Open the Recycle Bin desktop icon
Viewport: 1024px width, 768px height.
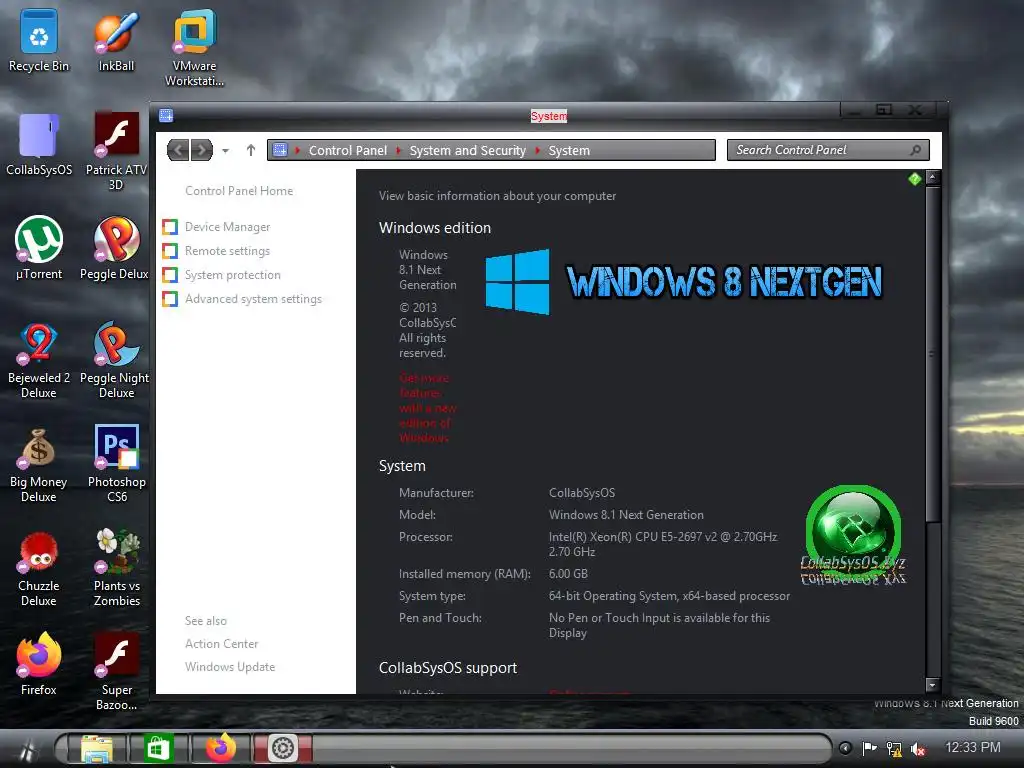click(x=39, y=40)
